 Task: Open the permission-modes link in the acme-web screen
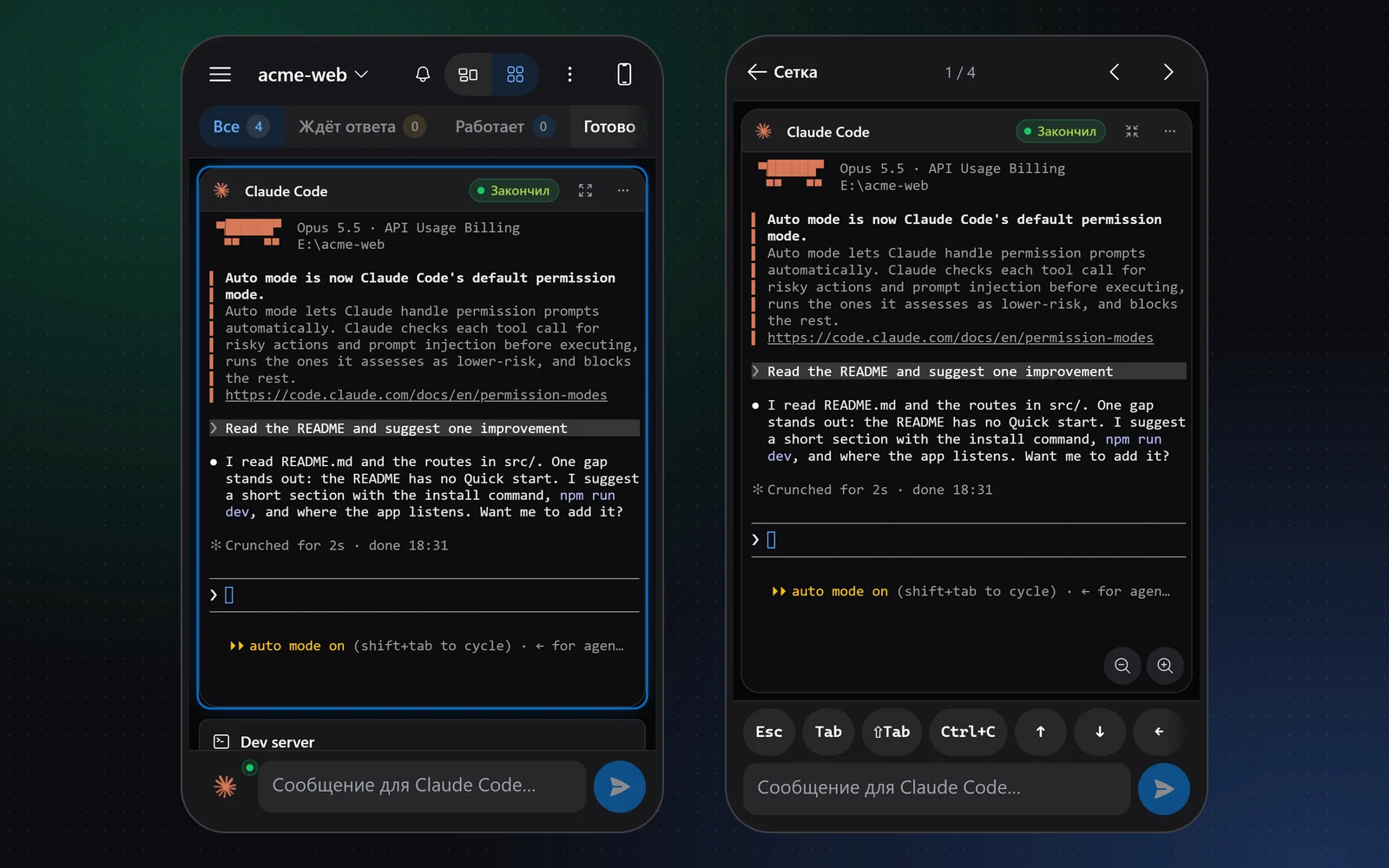click(x=416, y=395)
